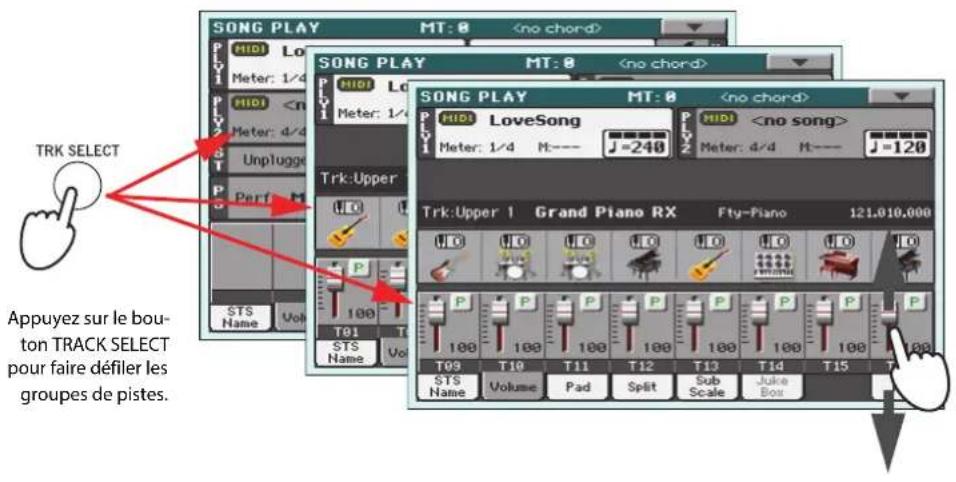Click the T14 track label
The width and height of the screenshot is (956, 482).
[772, 366]
